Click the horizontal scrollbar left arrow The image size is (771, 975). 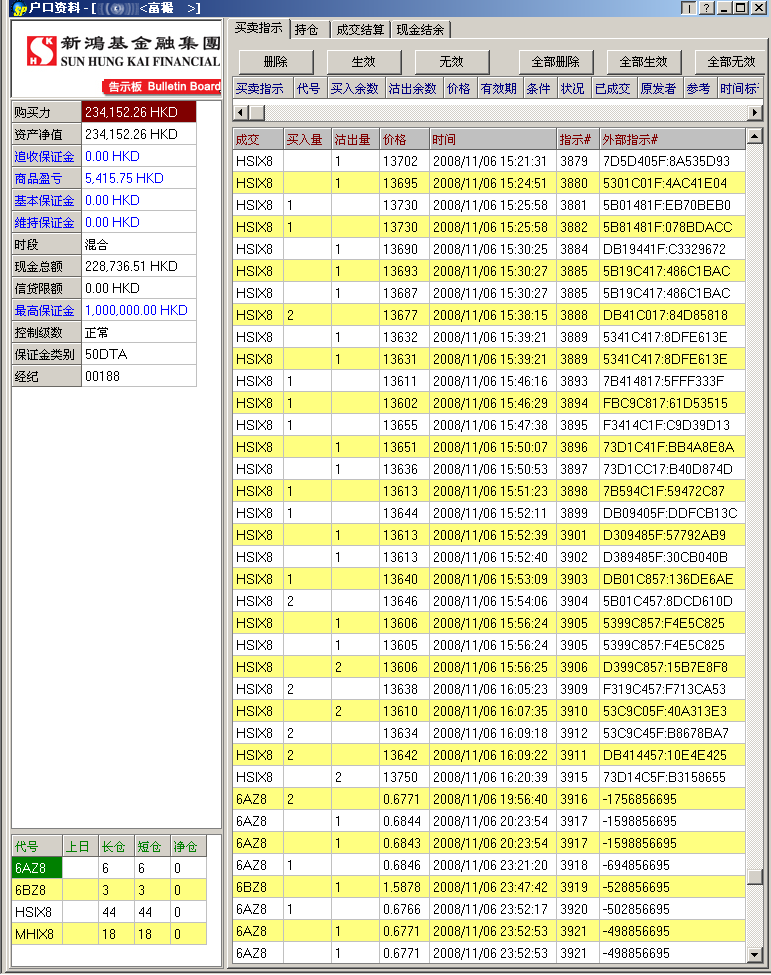coord(241,113)
